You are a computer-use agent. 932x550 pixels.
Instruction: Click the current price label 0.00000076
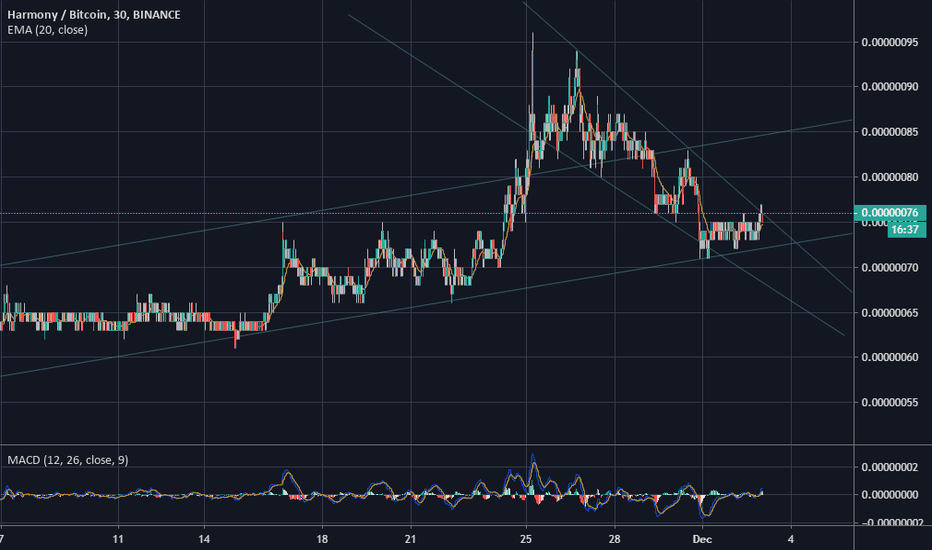[x=890, y=213]
